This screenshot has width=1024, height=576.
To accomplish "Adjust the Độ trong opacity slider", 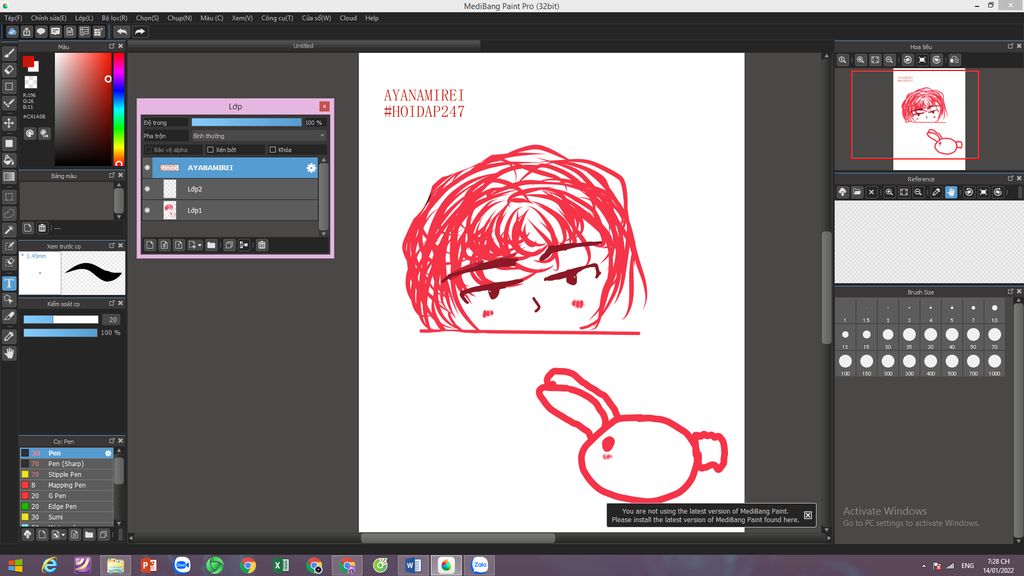I will pyautogui.click(x=246, y=122).
